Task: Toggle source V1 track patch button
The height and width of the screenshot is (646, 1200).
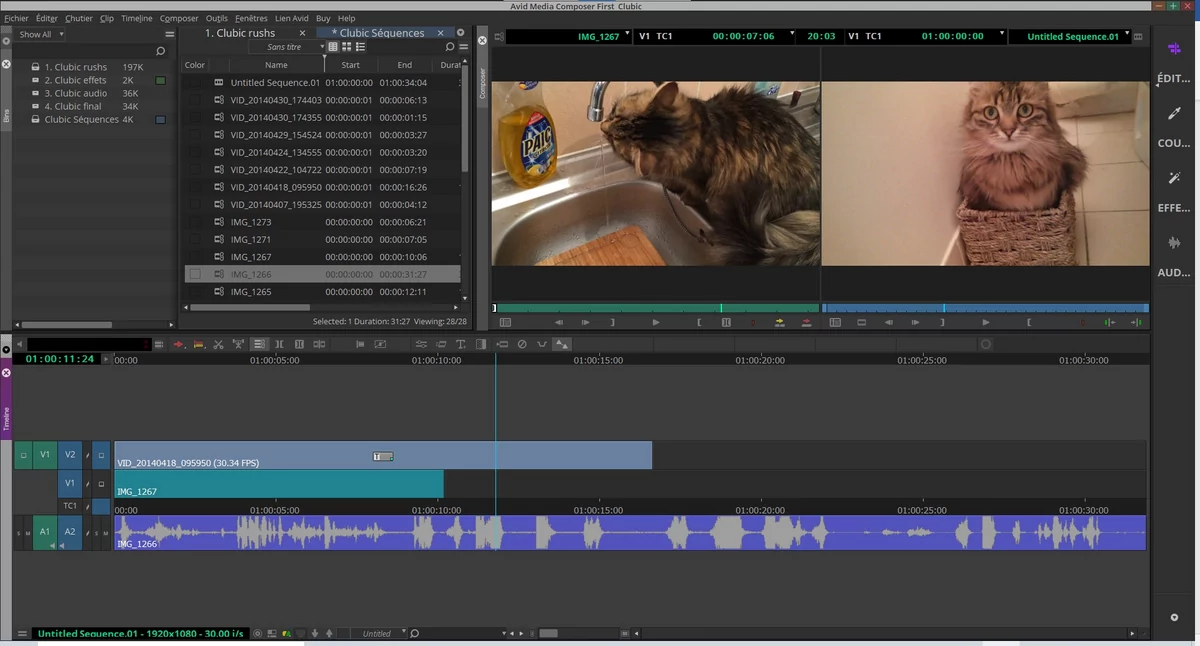Action: (44, 455)
